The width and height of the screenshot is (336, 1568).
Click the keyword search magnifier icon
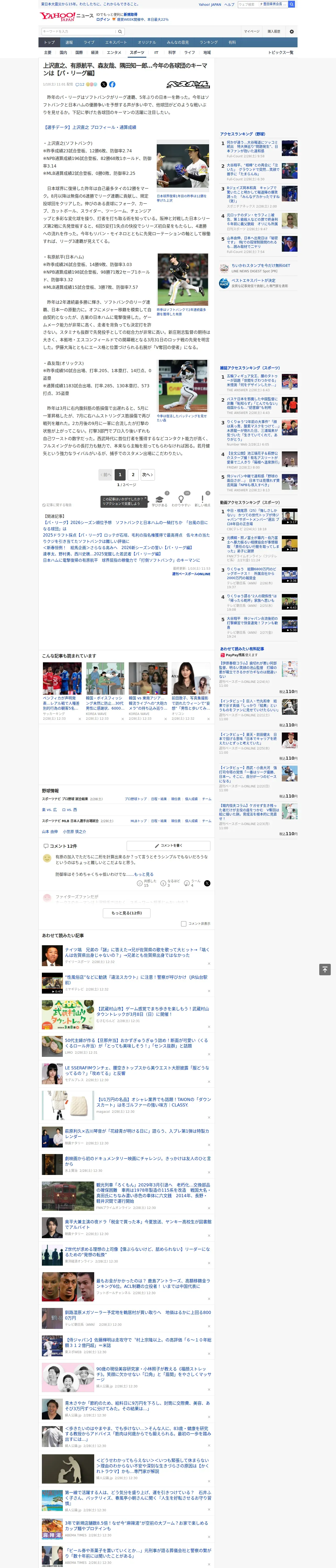point(120,31)
